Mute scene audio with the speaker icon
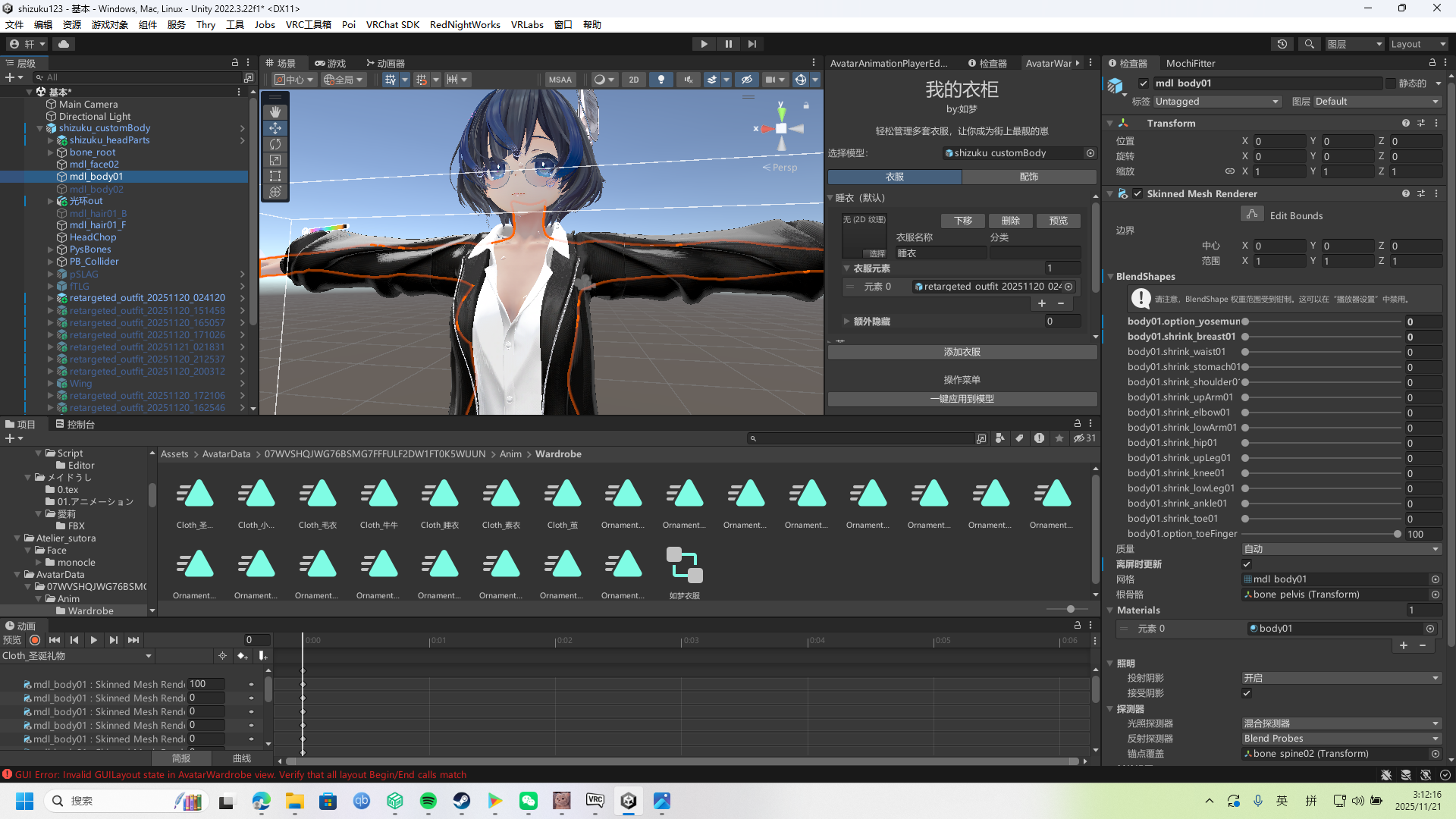1456x819 pixels. (689, 80)
